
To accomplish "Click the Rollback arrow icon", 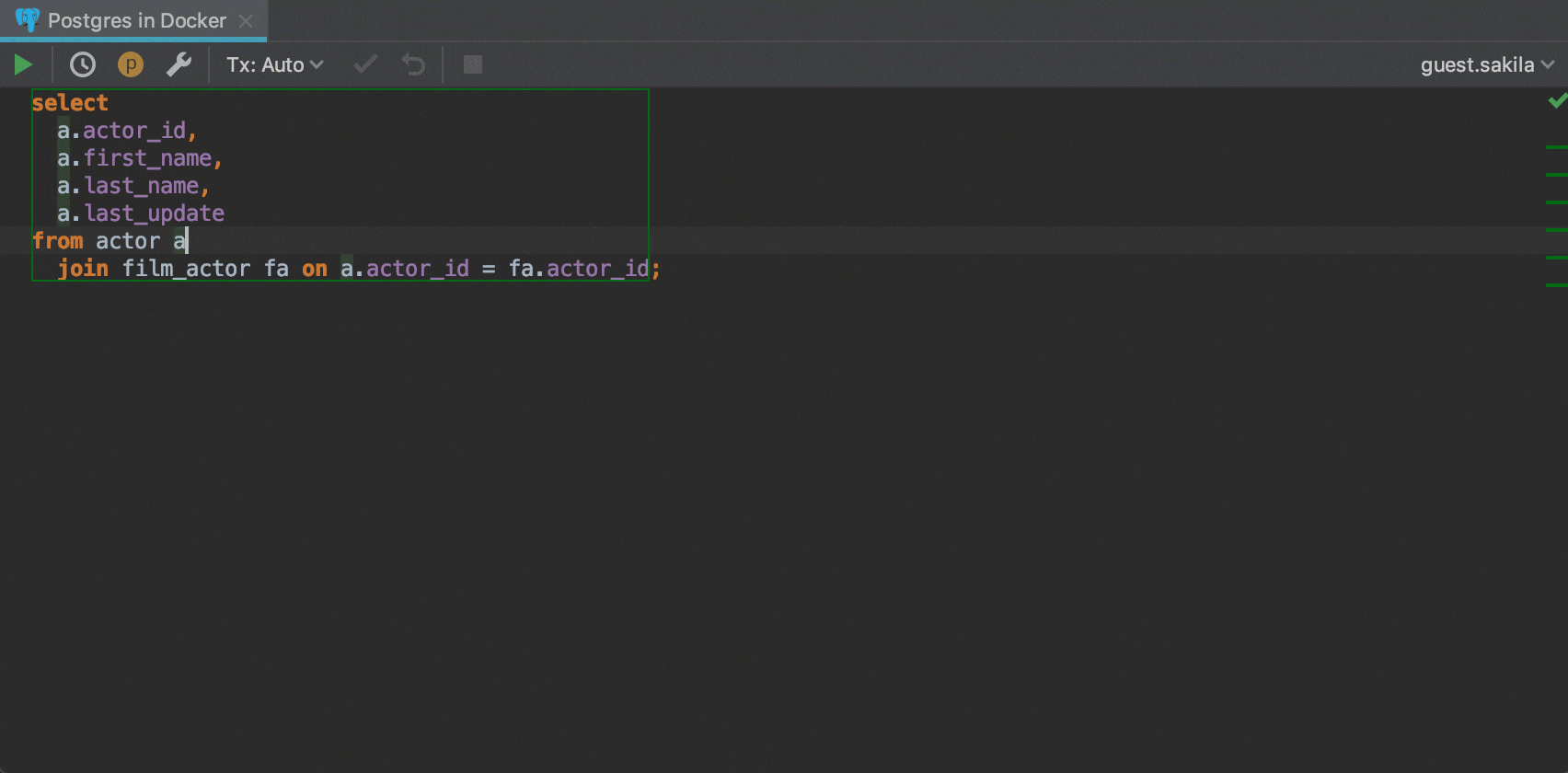I will (x=413, y=64).
